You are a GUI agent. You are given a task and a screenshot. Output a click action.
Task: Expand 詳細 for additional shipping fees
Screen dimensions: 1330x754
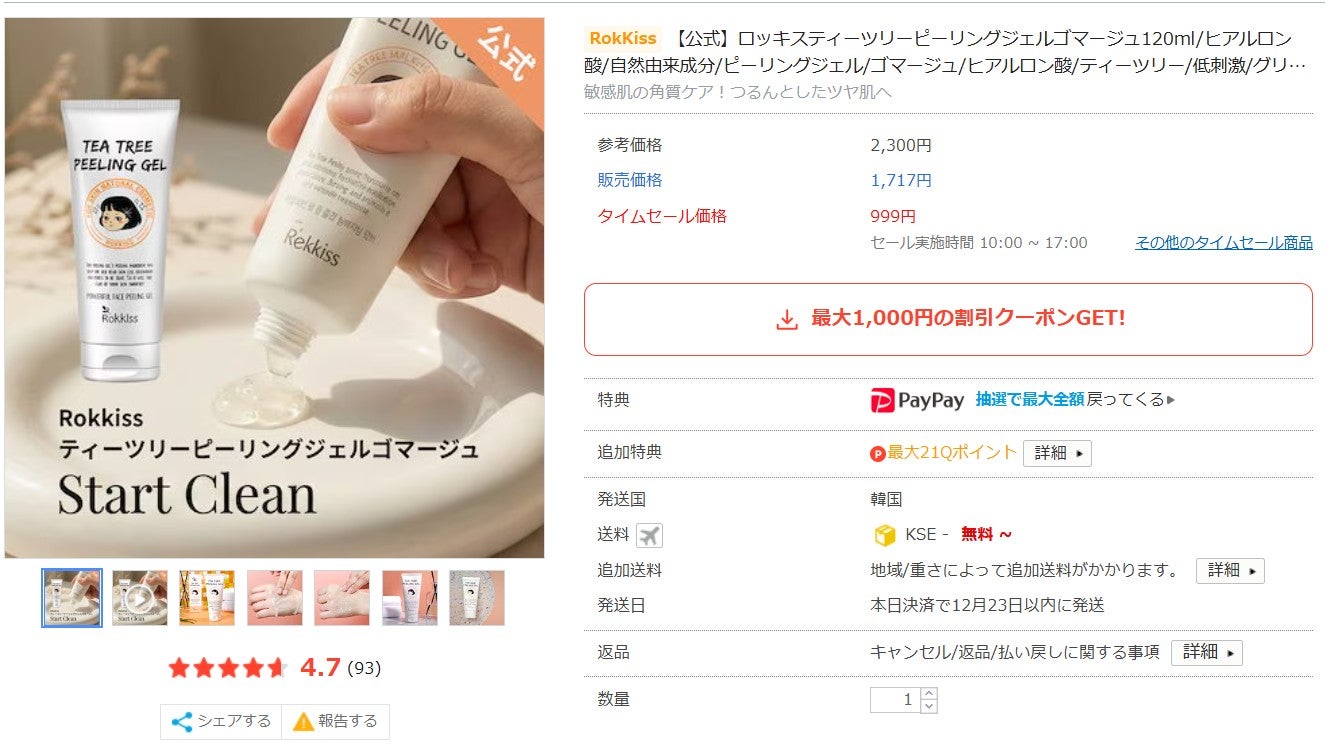1230,570
